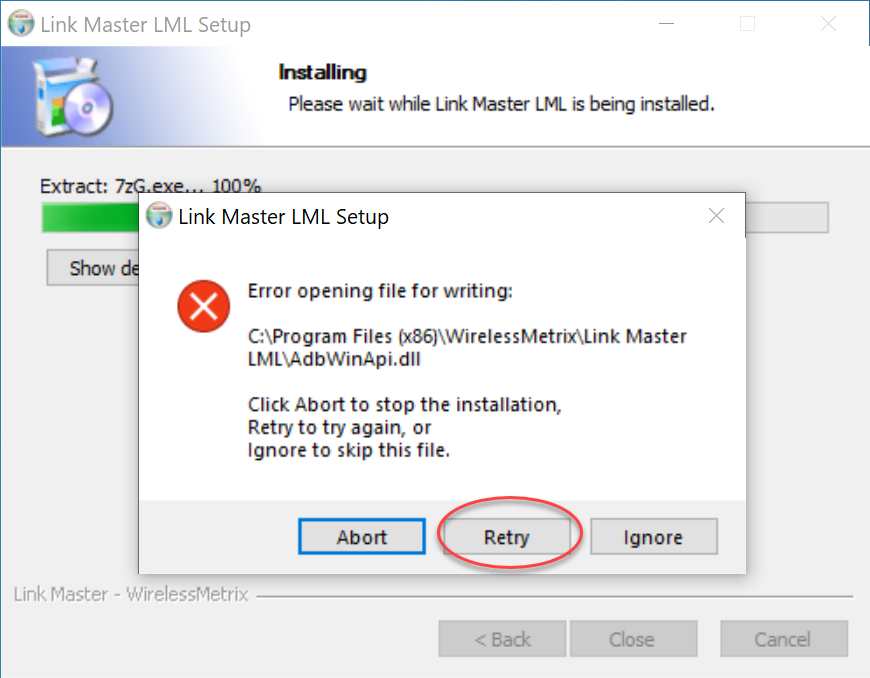Screen dimensions: 870x678
Task: Close the error dialog with its X
Action: [x=716, y=216]
